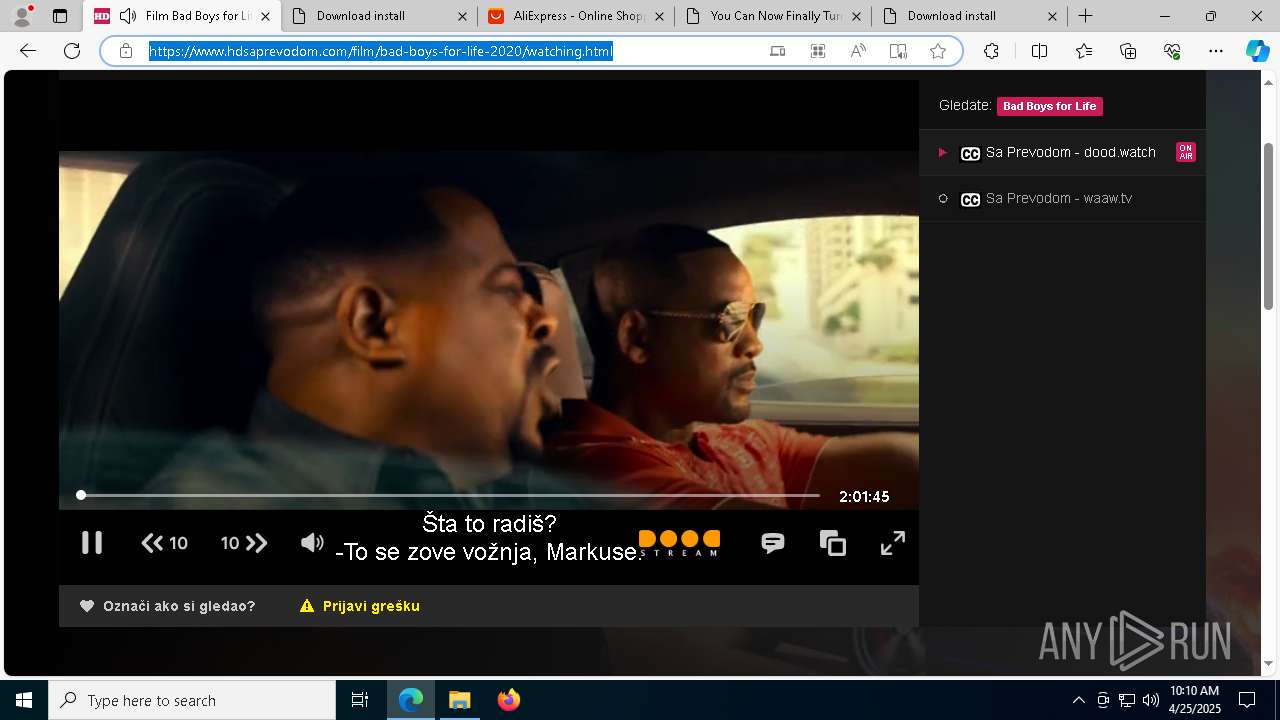This screenshot has height=720, width=1280.
Task: Pause the video playback
Action: click(x=92, y=543)
